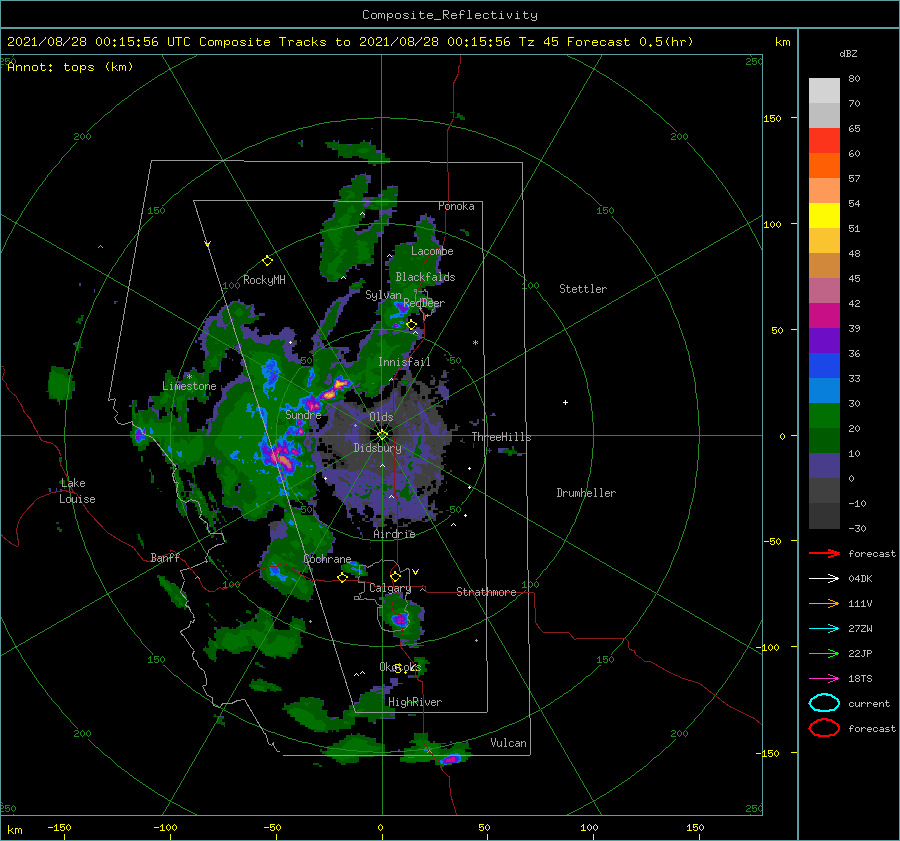Click the Sylvan map label
Viewport: 900px width, 841px height.
point(383,295)
